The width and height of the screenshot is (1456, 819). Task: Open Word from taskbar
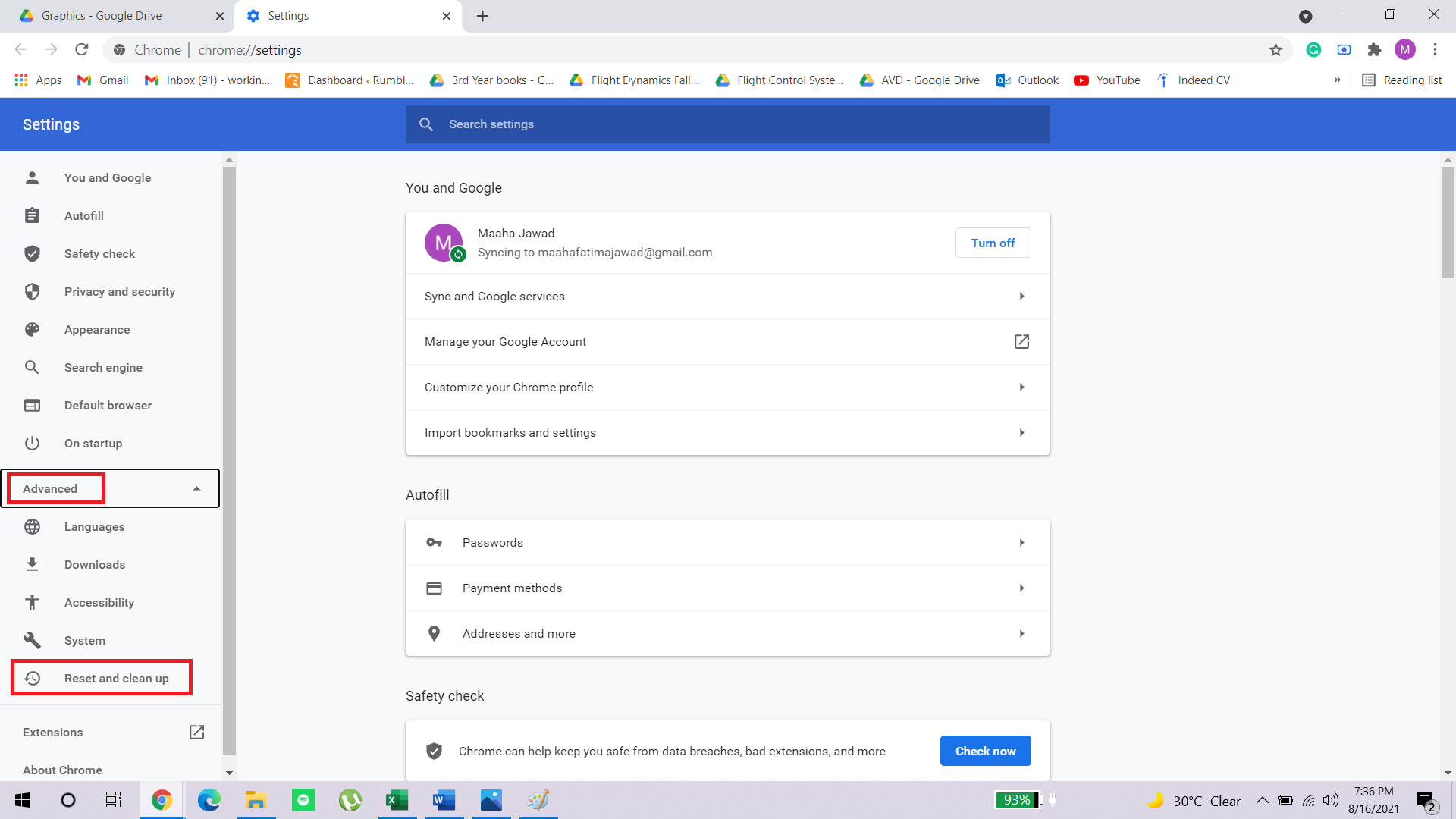(x=444, y=800)
